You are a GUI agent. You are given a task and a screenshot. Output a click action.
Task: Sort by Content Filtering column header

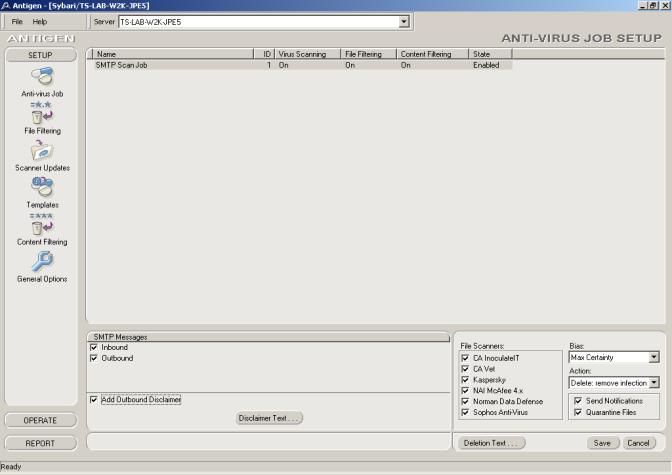(432, 54)
